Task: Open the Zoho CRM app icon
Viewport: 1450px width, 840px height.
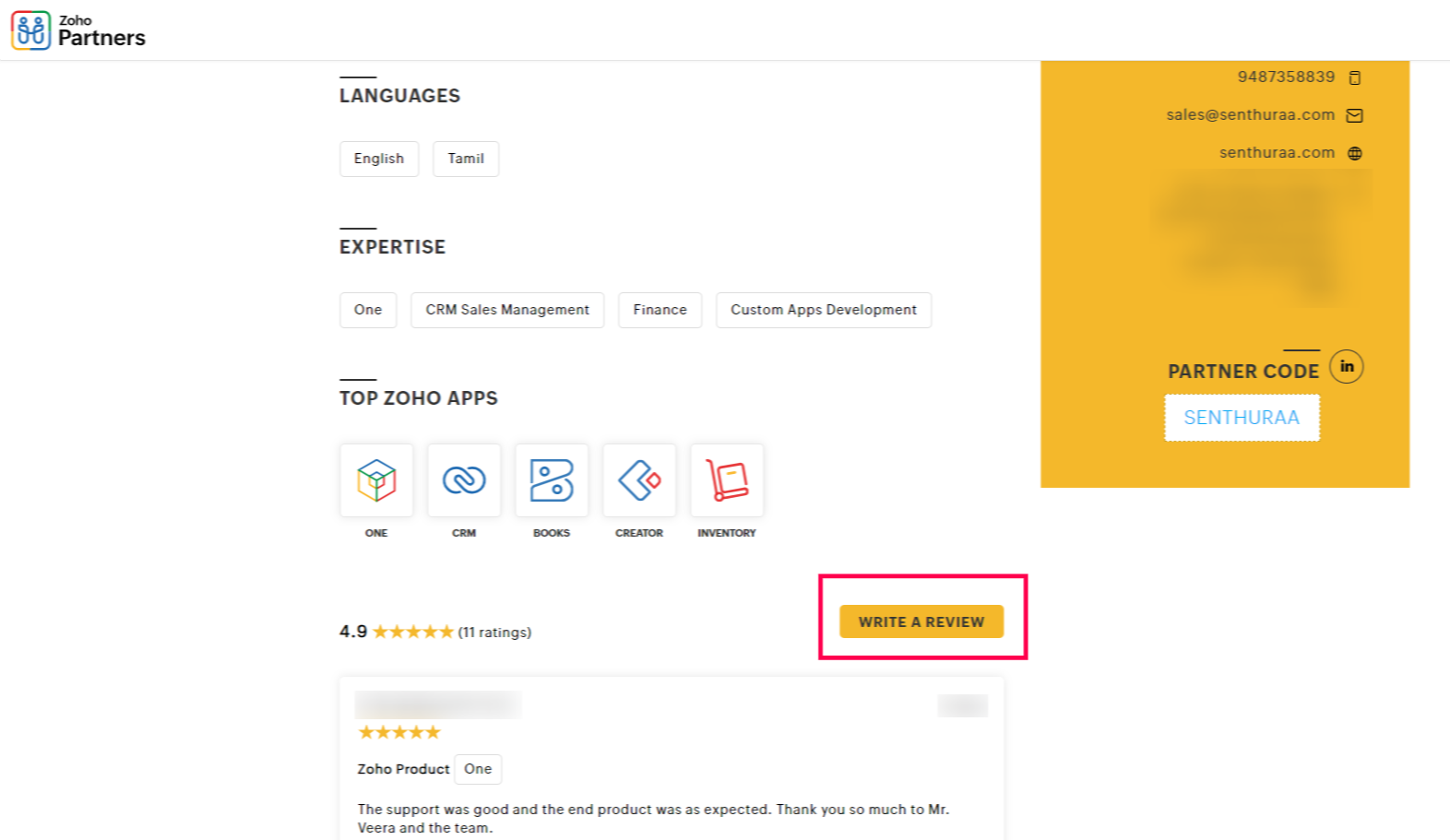Action: point(464,480)
